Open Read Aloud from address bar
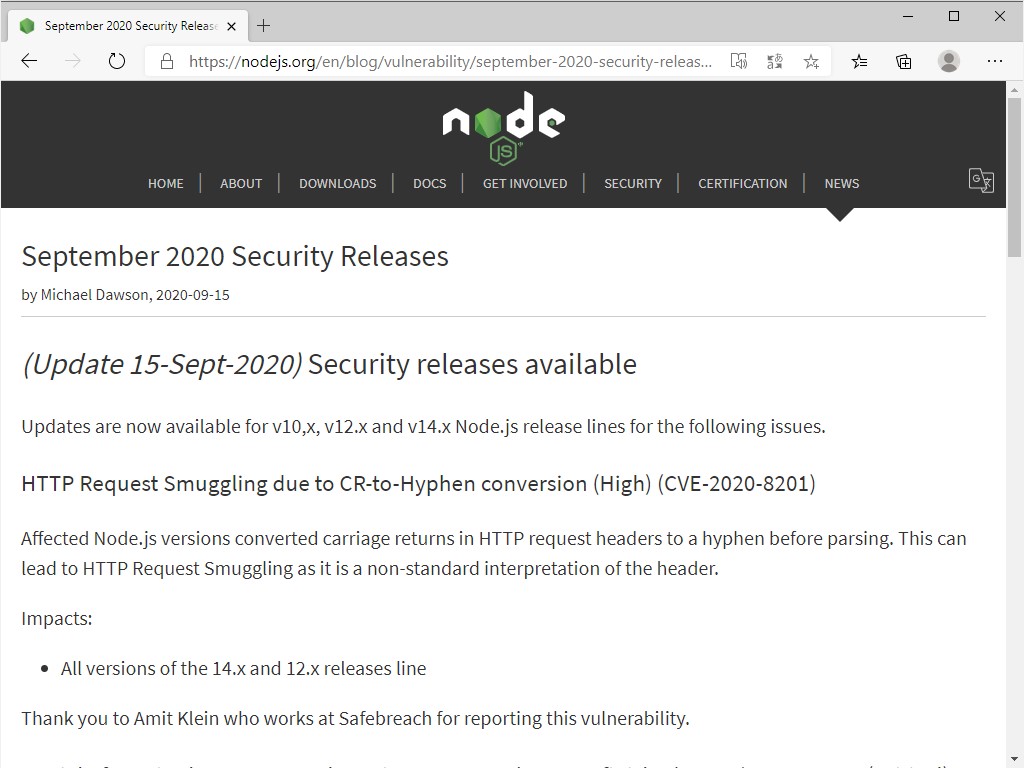The image size is (1024, 768). (x=739, y=61)
